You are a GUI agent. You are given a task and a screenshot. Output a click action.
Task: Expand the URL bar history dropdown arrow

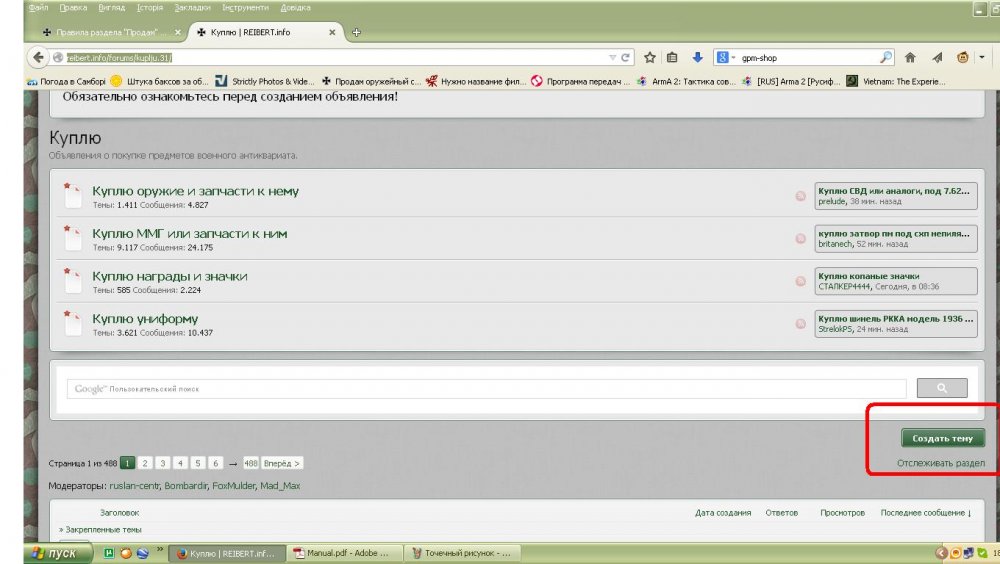(x=612, y=57)
